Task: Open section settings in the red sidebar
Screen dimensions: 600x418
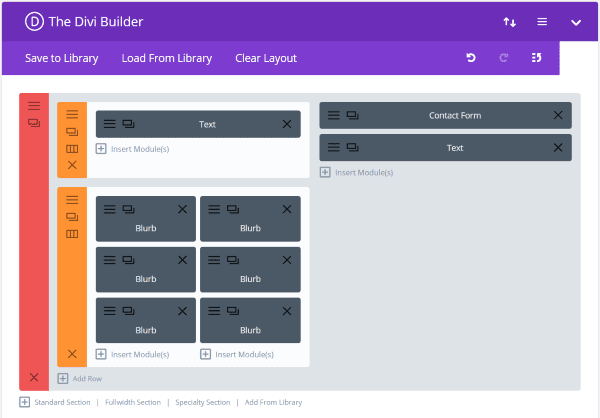Action: click(x=34, y=106)
